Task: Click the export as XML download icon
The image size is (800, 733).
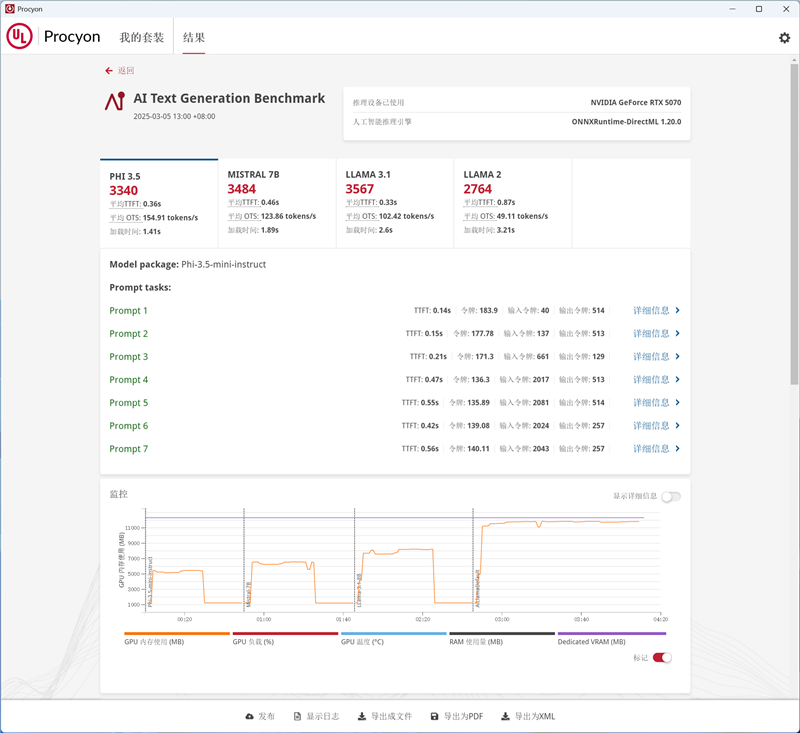Action: pyautogui.click(x=505, y=717)
